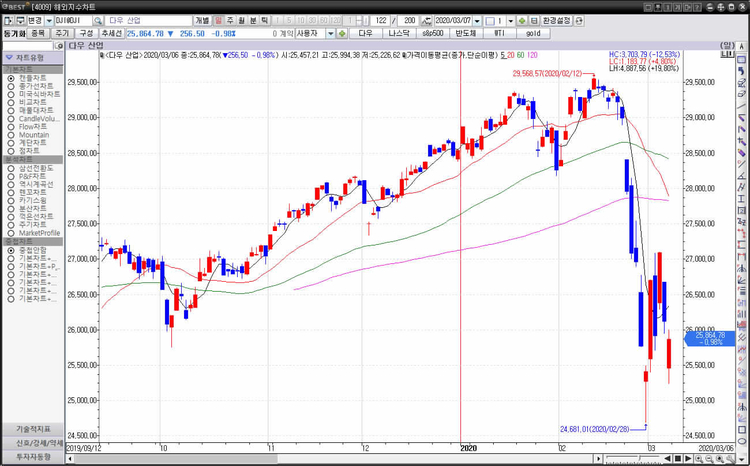Screen dimensions: 750x466
Task: Click the s&p500 index button
Action: [x=432, y=33]
